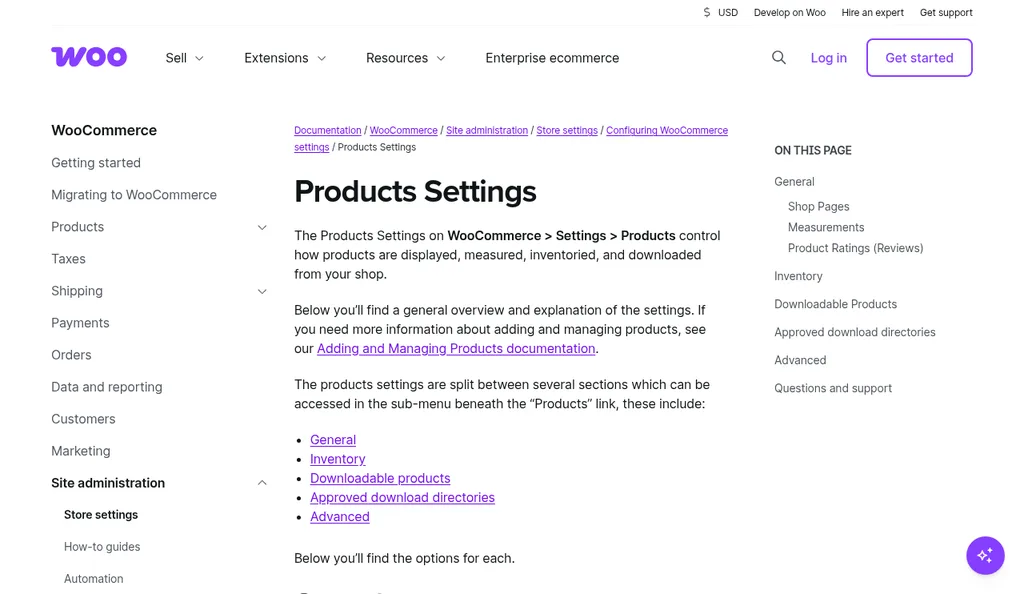
Task: Open Customers in sidebar
Action: click(84, 418)
